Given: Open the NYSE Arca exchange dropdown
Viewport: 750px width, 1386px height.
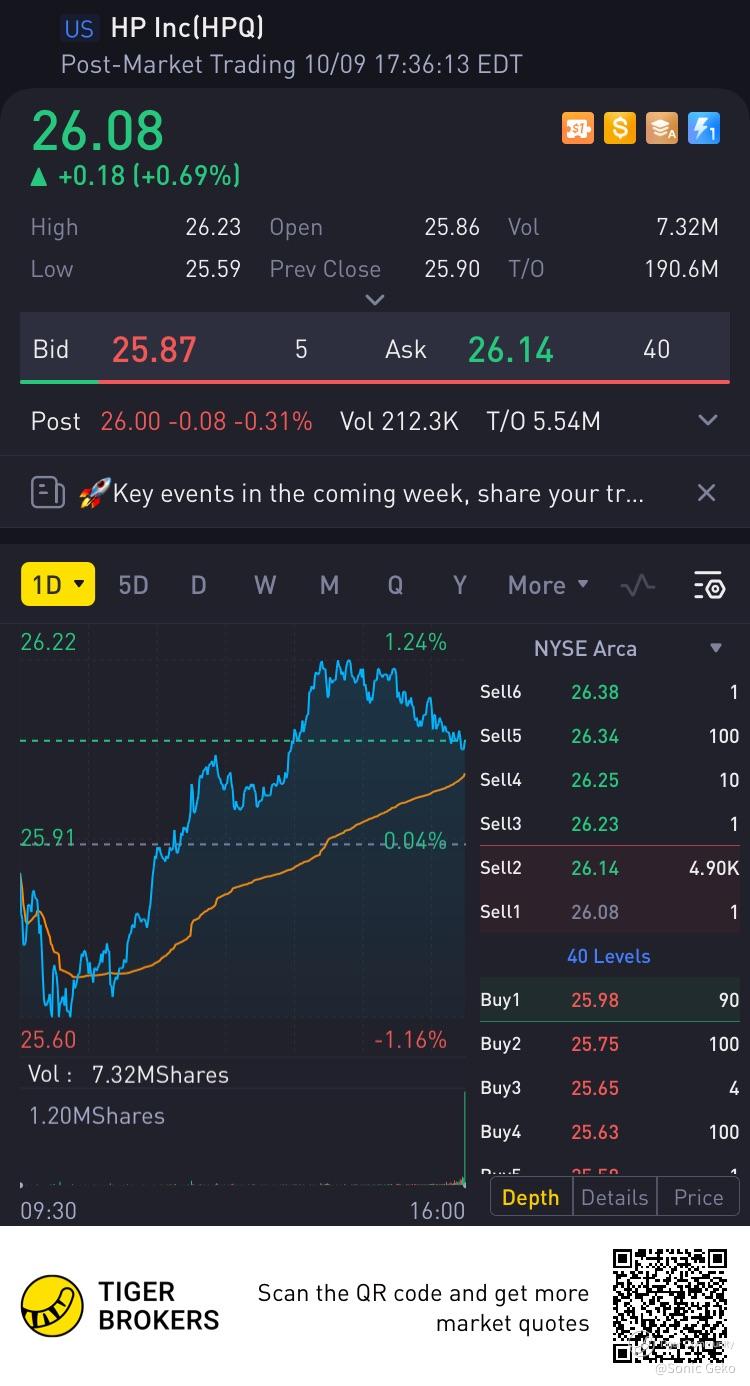Looking at the screenshot, I should point(626,648).
